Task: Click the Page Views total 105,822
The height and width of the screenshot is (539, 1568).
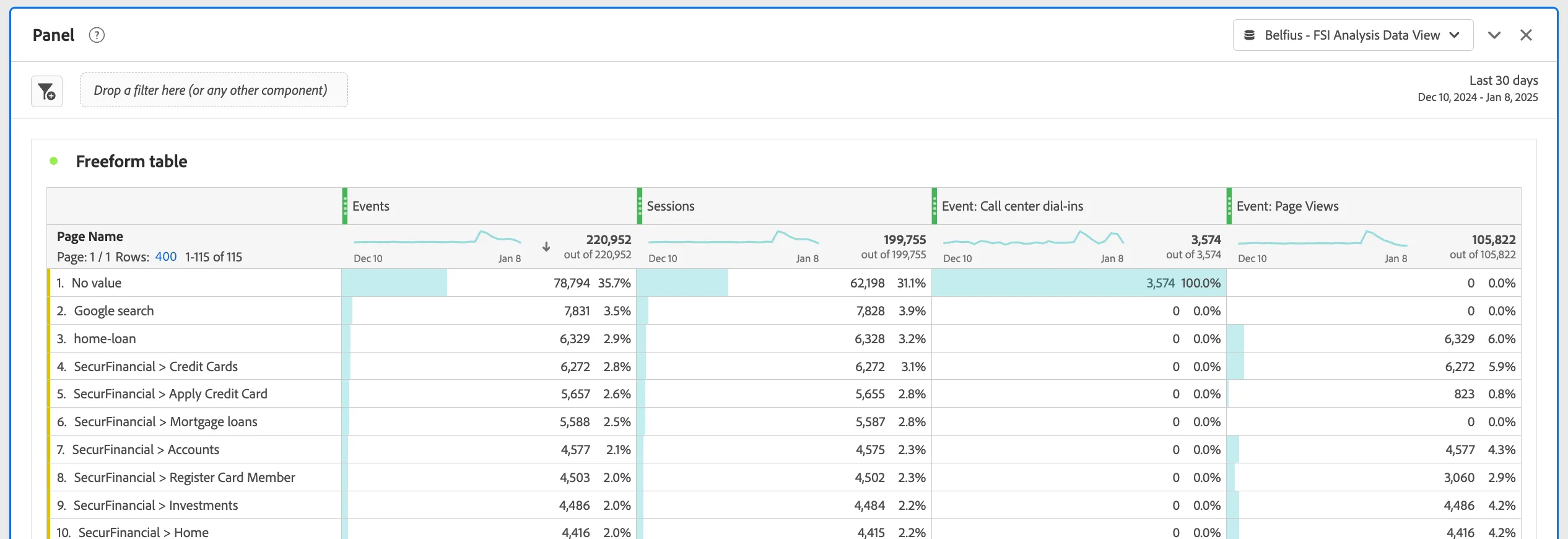Action: click(1493, 240)
